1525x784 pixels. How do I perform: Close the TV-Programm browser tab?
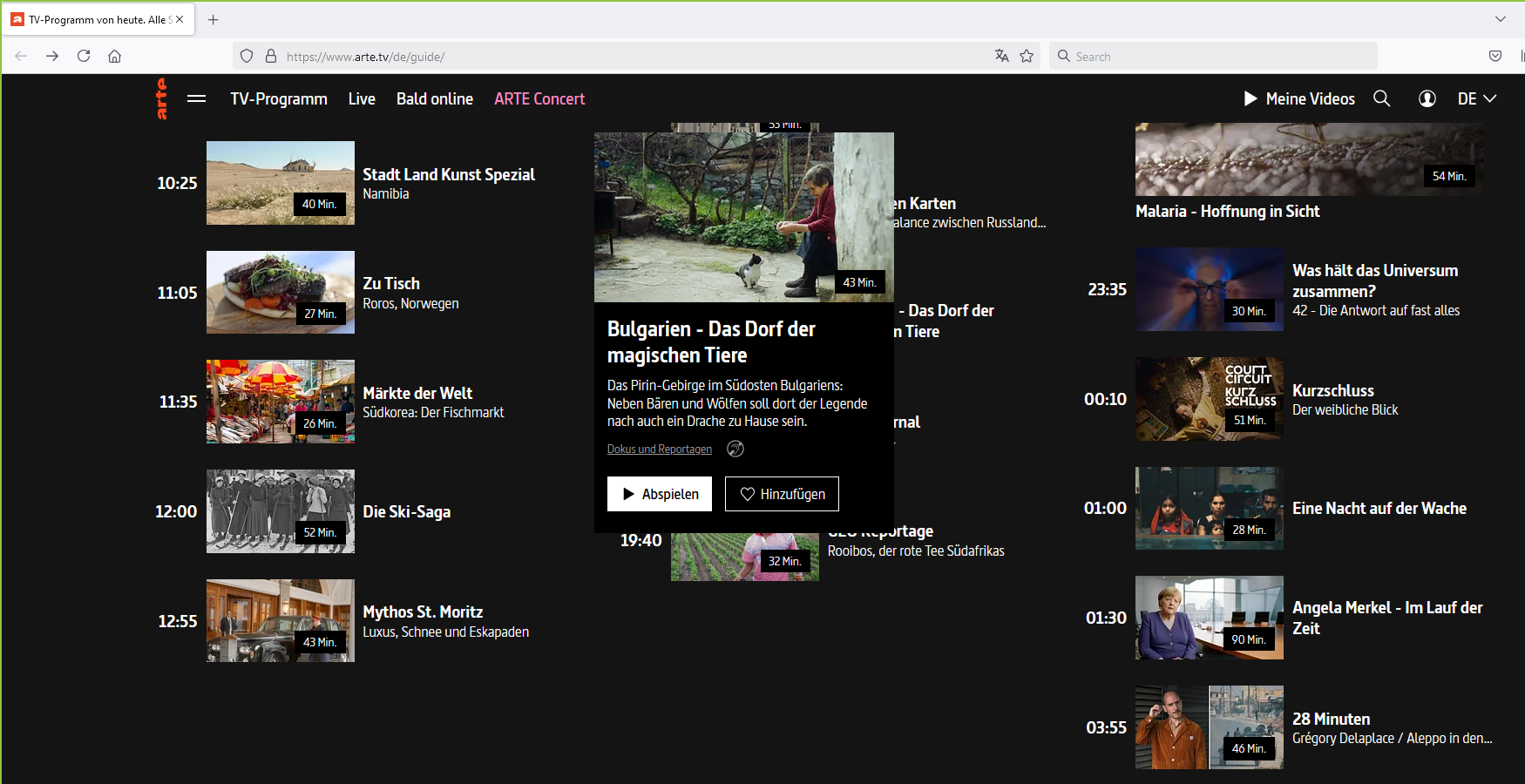pyautogui.click(x=180, y=19)
